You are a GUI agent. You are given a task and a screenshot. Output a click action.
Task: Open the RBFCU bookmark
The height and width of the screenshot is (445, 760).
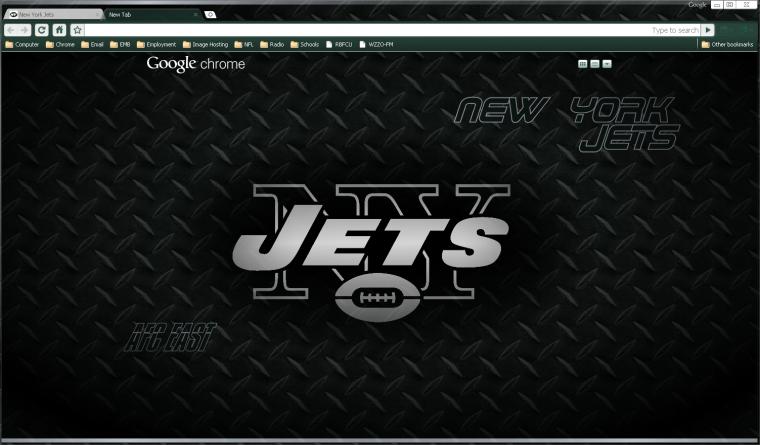click(339, 45)
